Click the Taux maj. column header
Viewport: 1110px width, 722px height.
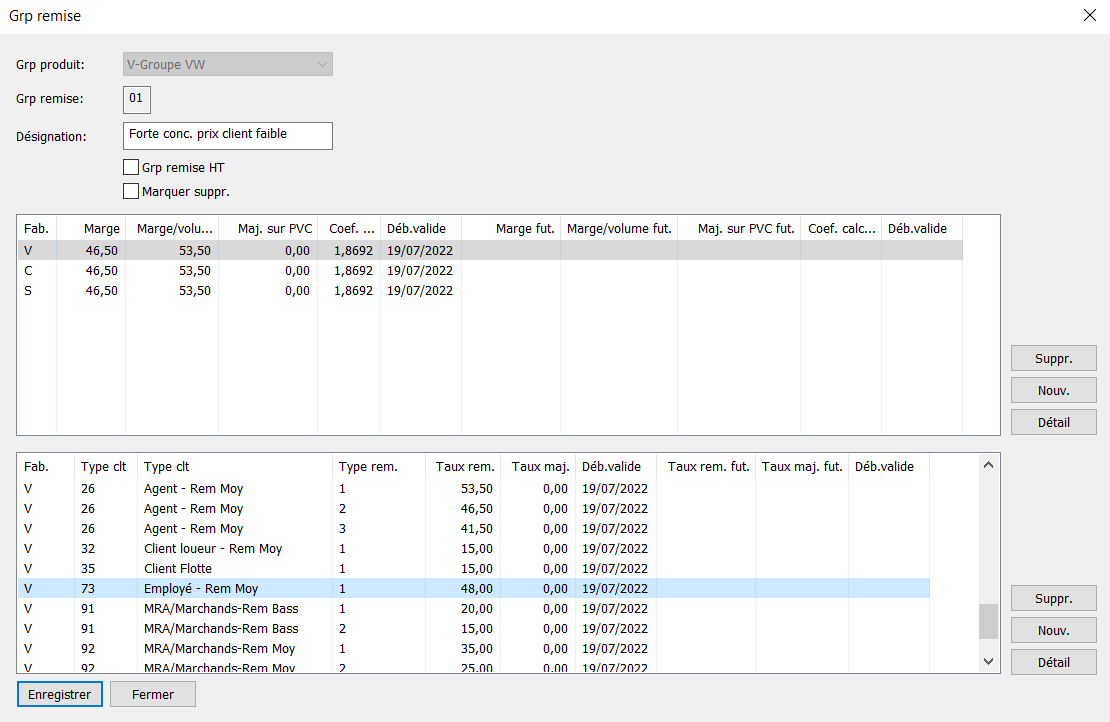pyautogui.click(x=539, y=466)
